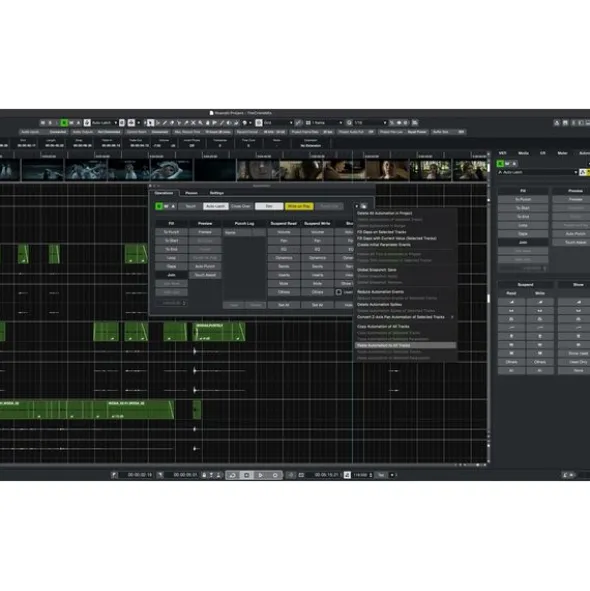Switch to the Settings tab in the Automation panel

click(x=216, y=193)
